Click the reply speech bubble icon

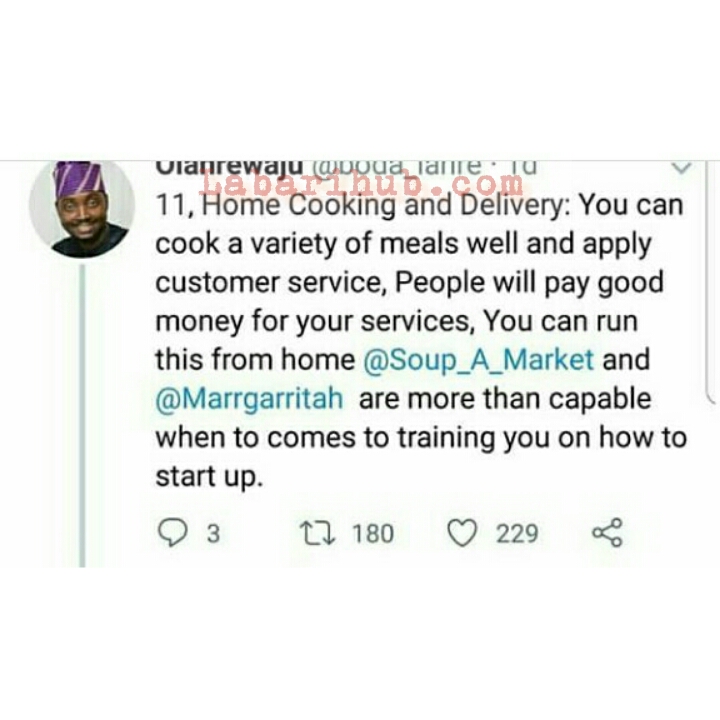[172, 532]
